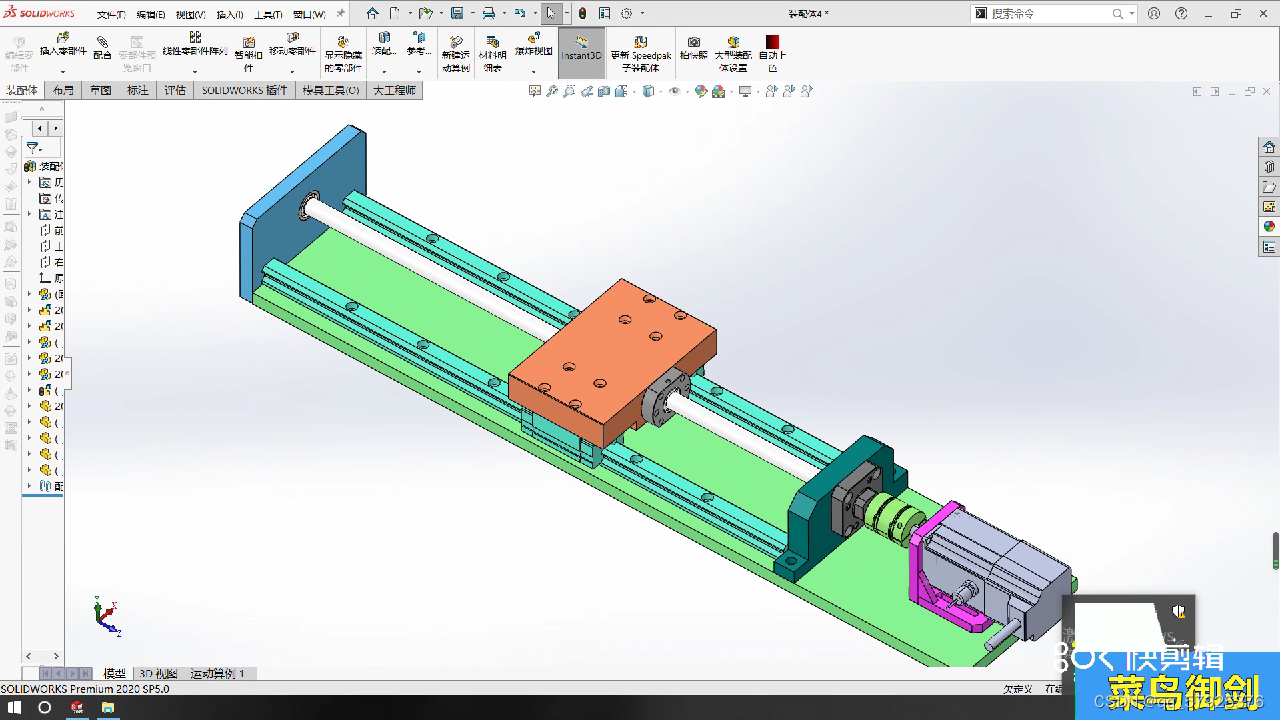Open SolidWorks Resources task pane tab
This screenshot has width=1280, height=720.
[1269, 147]
